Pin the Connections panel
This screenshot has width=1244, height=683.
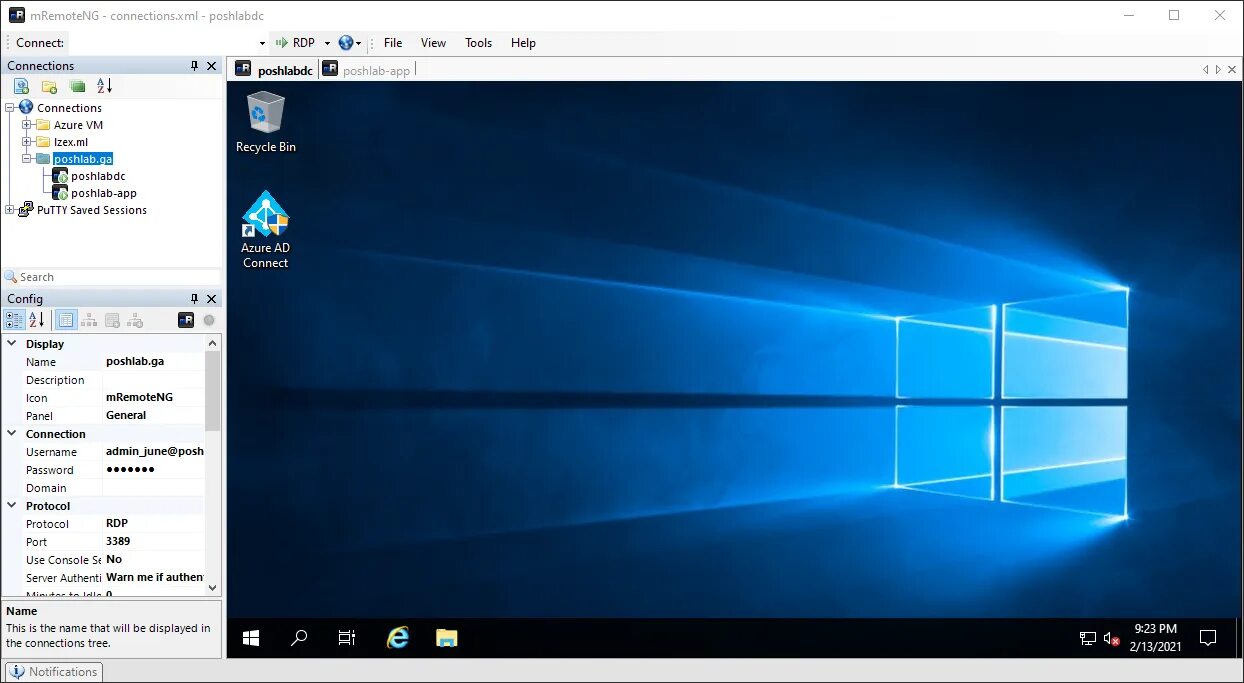[x=195, y=66]
